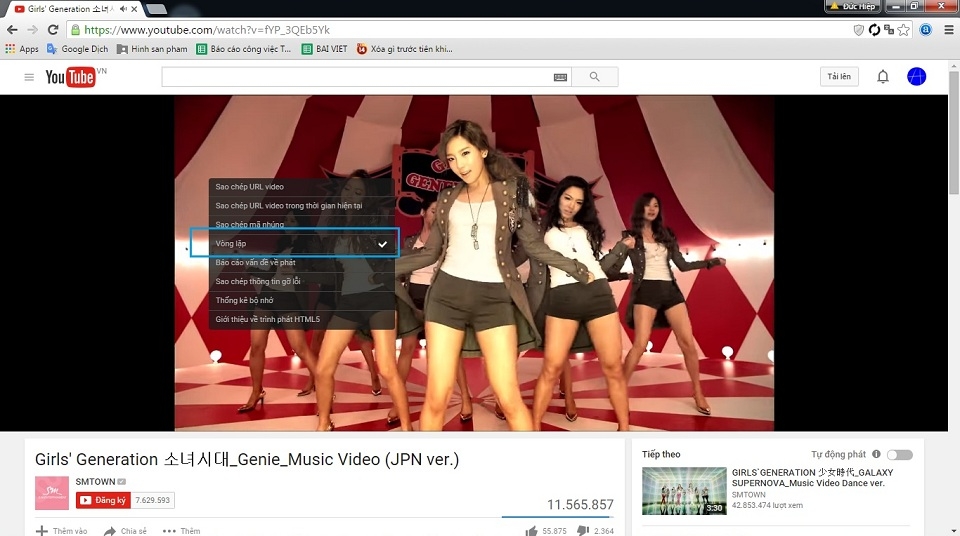
Task: Open the account avatar menu
Action: [x=917, y=77]
